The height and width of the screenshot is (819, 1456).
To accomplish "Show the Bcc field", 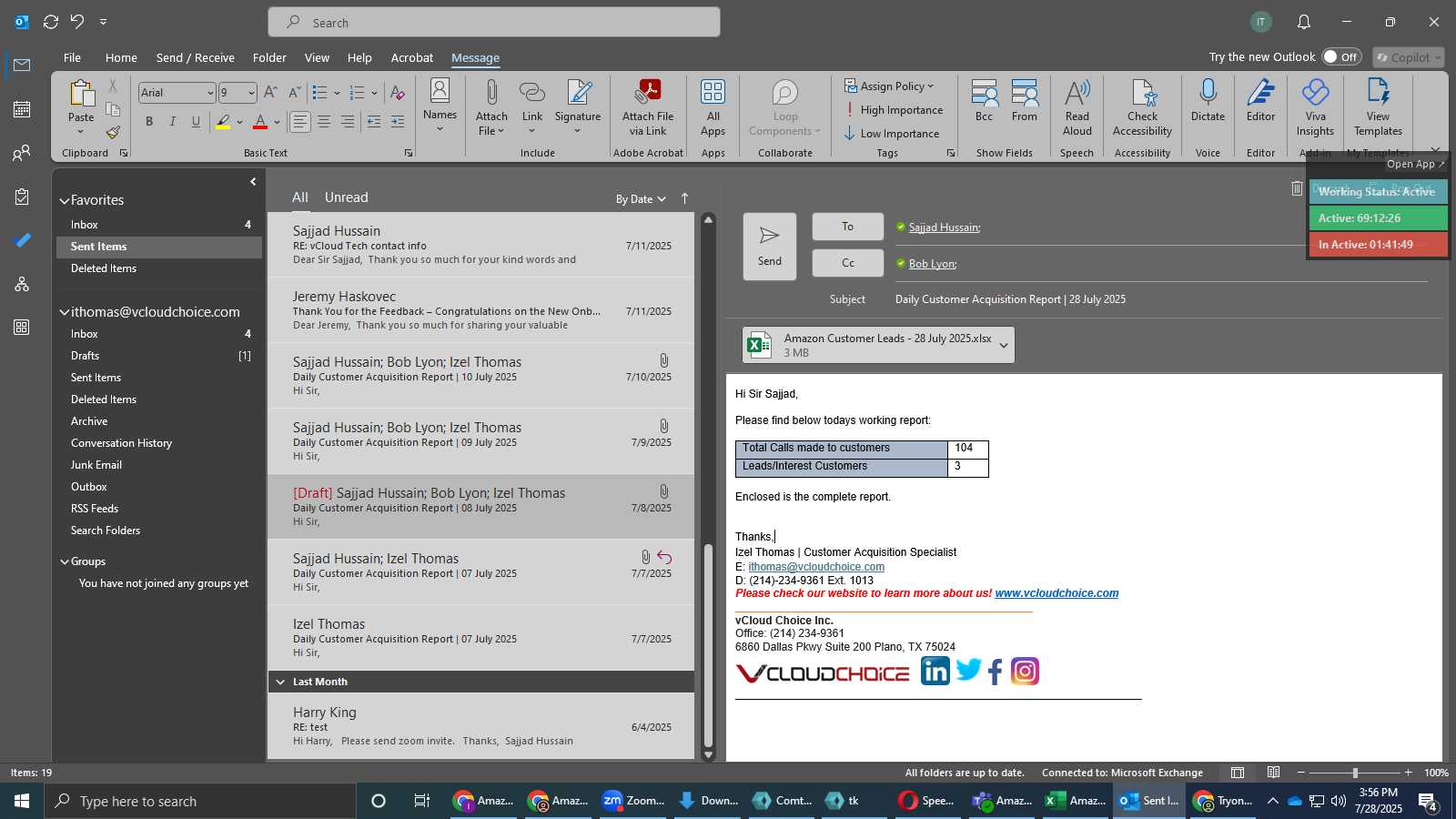I will [x=984, y=100].
